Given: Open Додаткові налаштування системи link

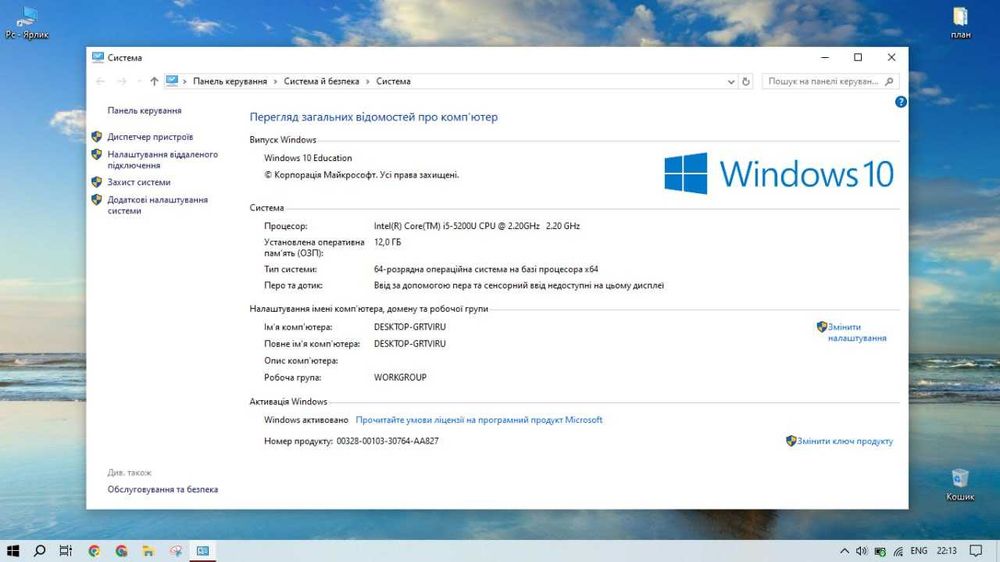Looking at the screenshot, I should [x=158, y=205].
